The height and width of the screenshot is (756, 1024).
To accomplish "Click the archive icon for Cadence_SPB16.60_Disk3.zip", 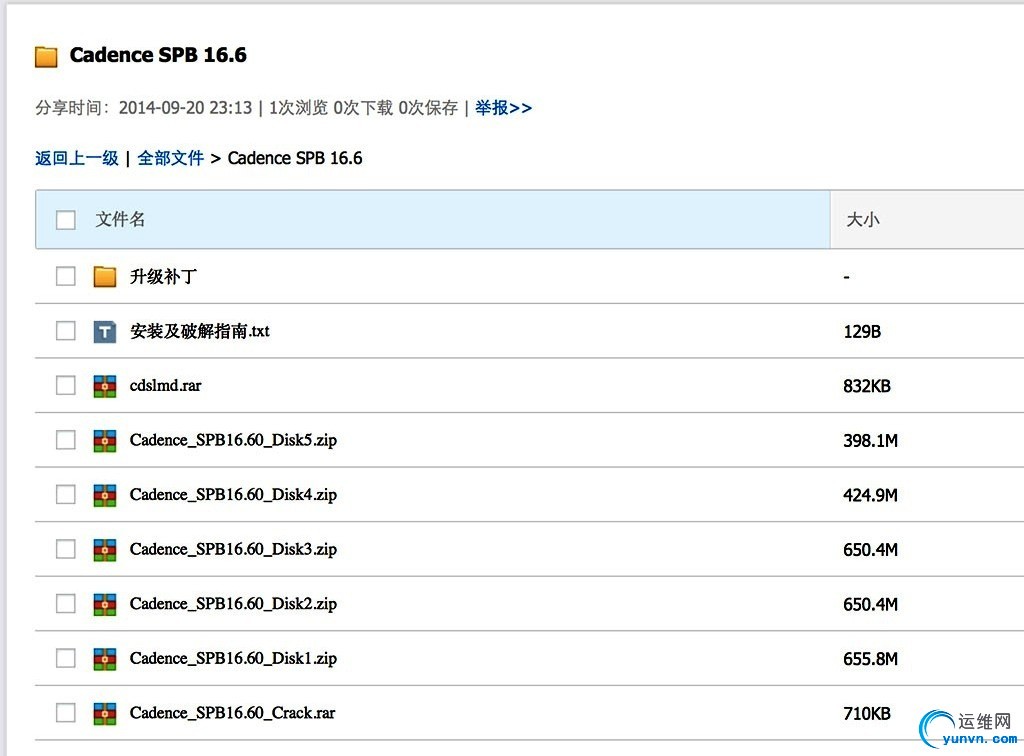I will (105, 550).
